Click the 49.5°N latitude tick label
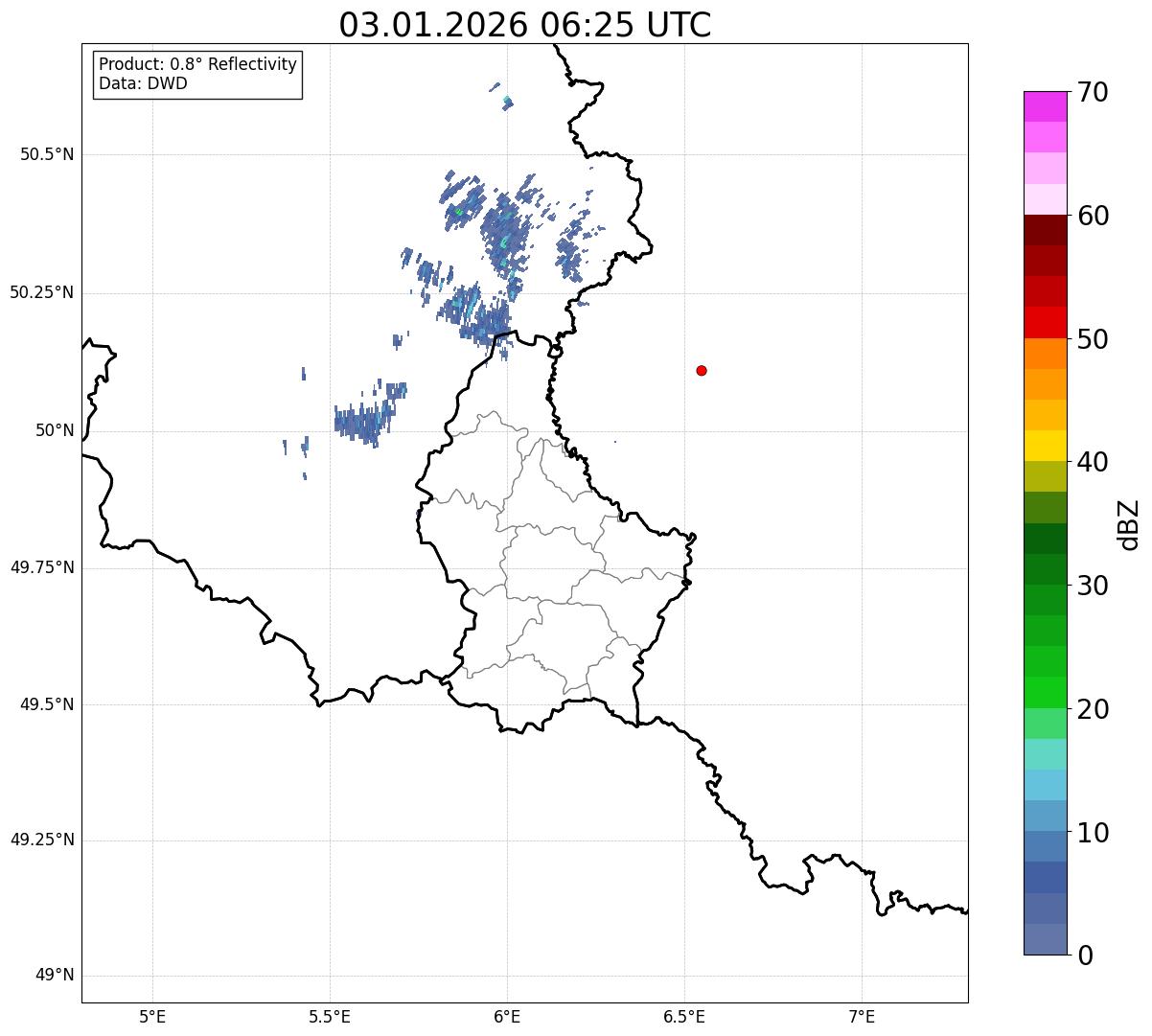The image size is (1152, 1036). 47,704
